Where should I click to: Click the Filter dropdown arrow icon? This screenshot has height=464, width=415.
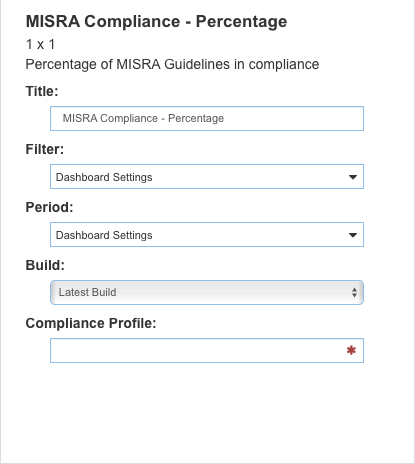coord(353,177)
